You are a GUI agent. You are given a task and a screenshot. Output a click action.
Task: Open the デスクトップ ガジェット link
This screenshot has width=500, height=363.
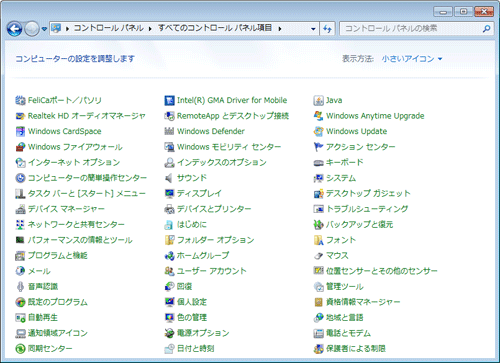pyautogui.click(x=368, y=193)
